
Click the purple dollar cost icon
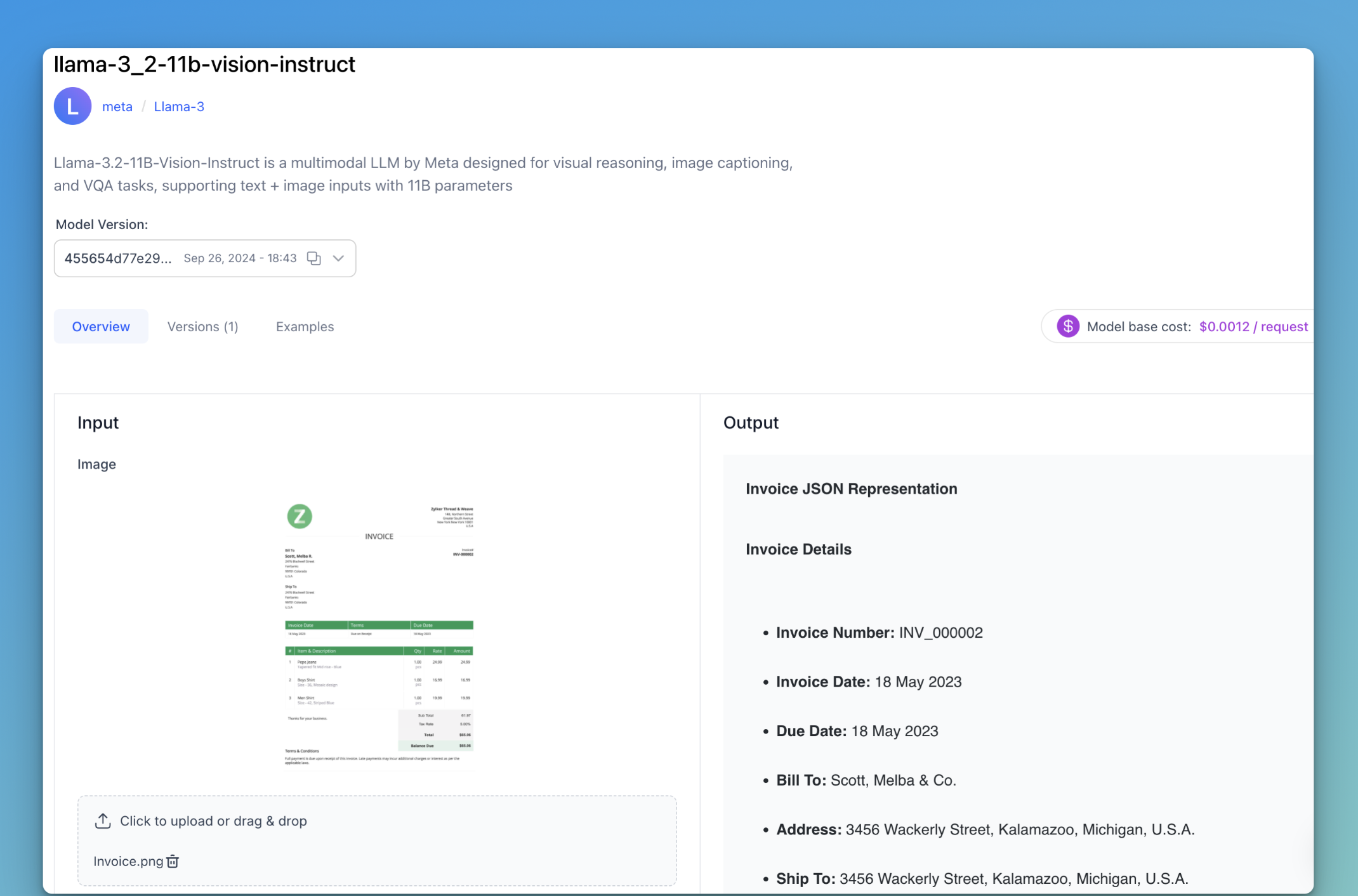pos(1068,326)
